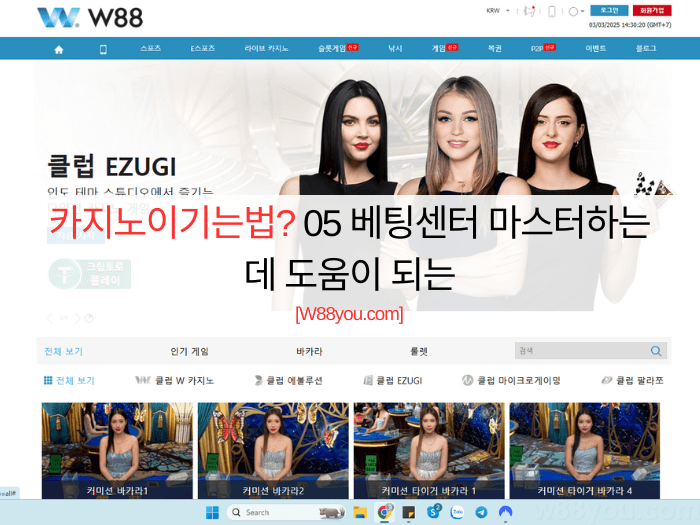The height and width of the screenshot is (525, 700).
Task: Select the 인기 게임 tab
Action: (189, 351)
